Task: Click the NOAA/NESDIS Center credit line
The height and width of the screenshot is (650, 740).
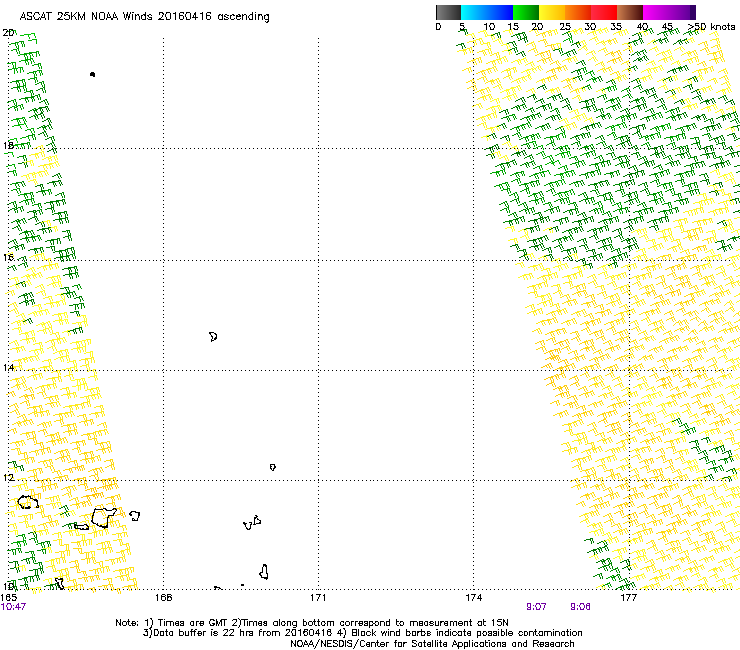Action: (432, 644)
